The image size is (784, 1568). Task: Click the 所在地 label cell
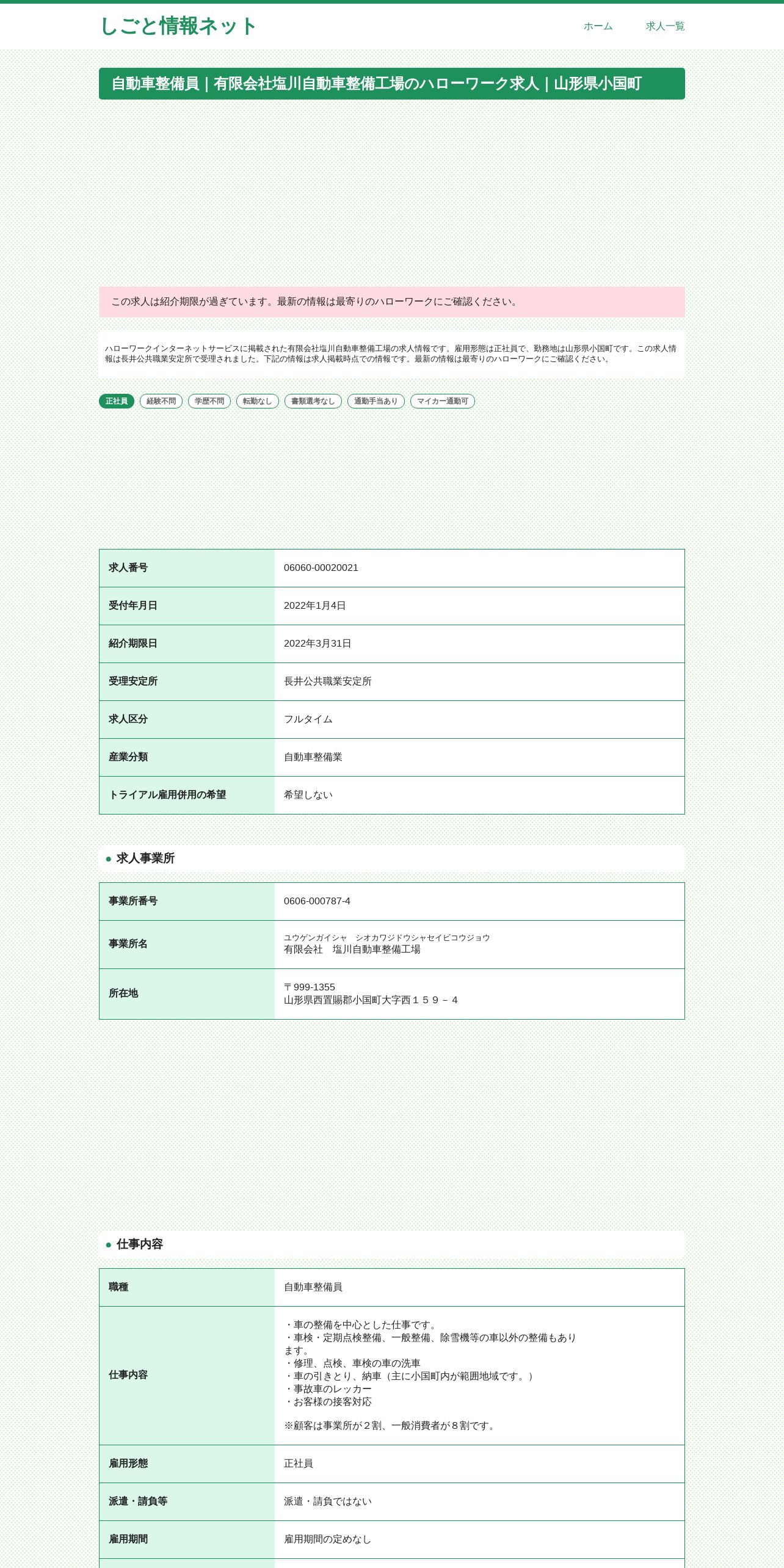187,994
